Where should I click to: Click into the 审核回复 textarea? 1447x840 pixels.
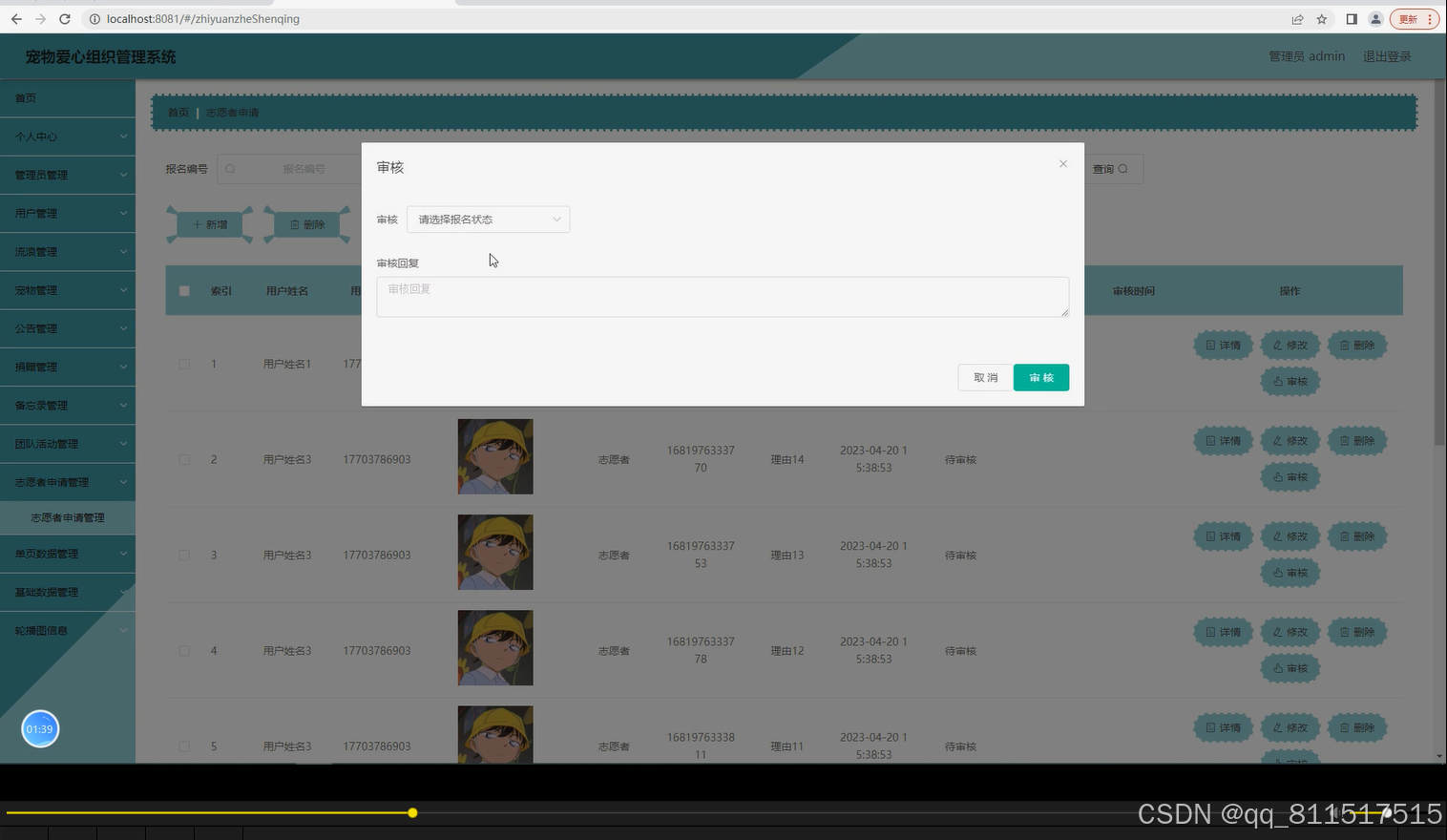[723, 297]
